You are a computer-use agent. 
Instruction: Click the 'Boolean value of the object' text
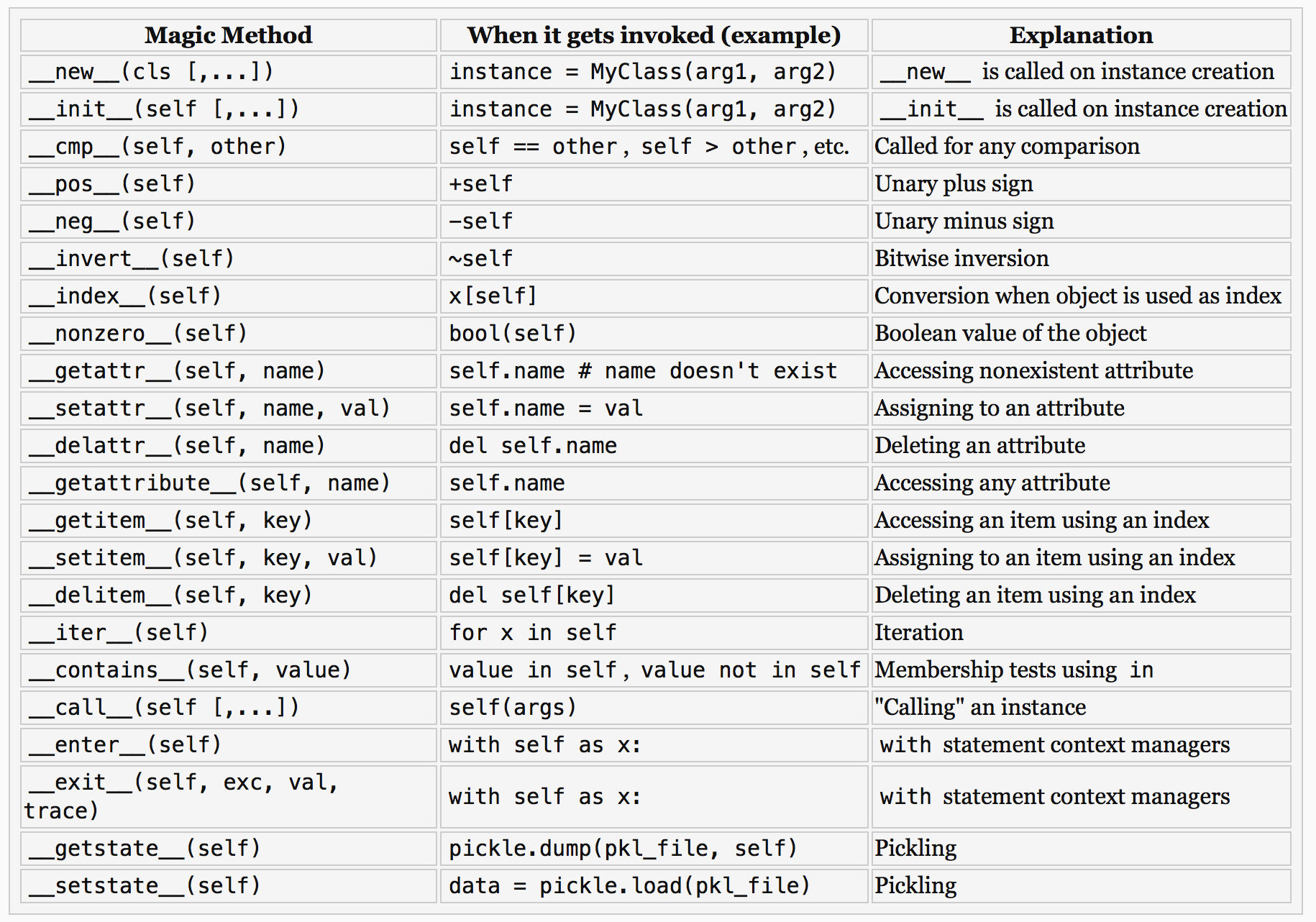click(1010, 334)
